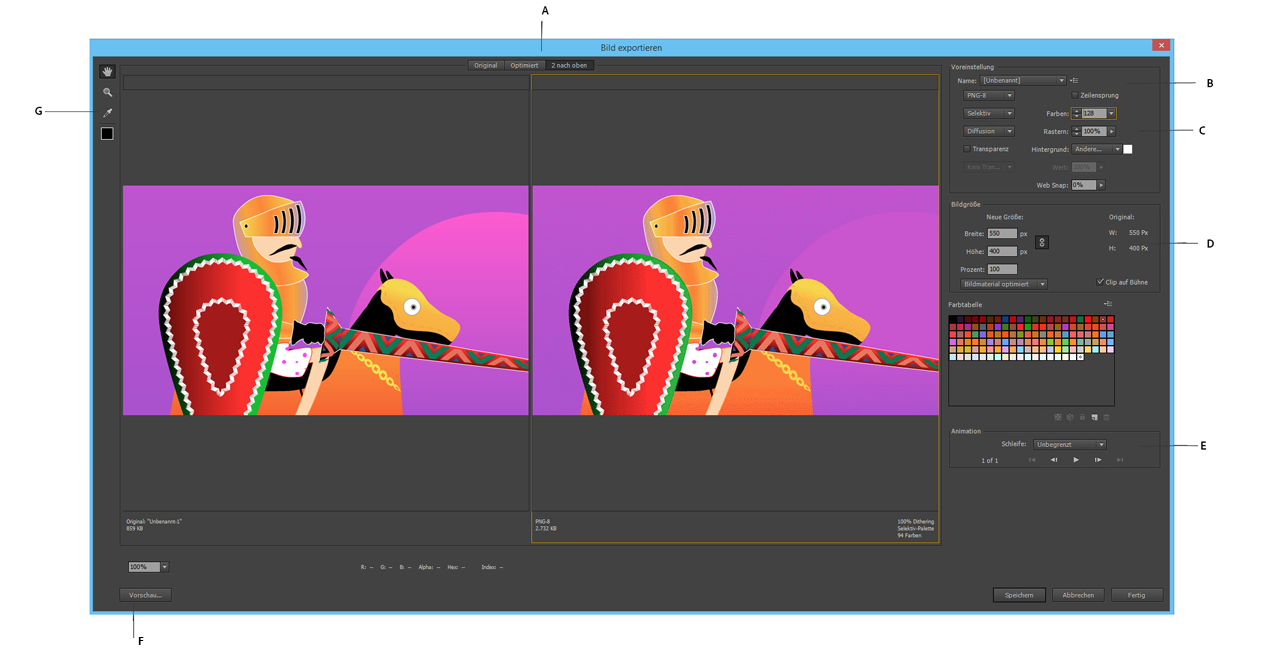Screen dimensions: 1280x651
Task: Open the Farbtabelle panel menu icon
Action: click(x=1108, y=304)
